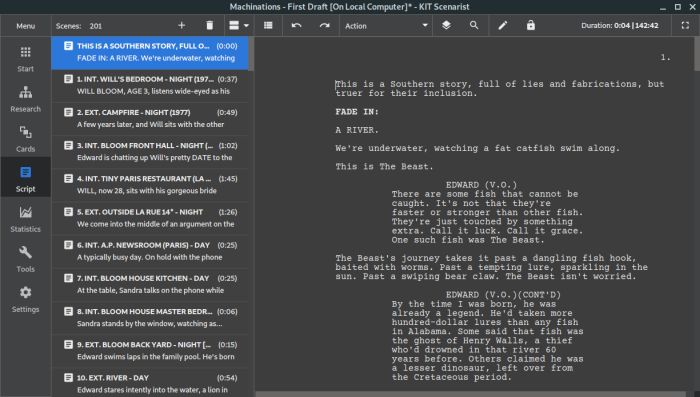Screen dimensions: 700x397
Task: Open the view mode dropdown arrow
Action: [246, 26]
